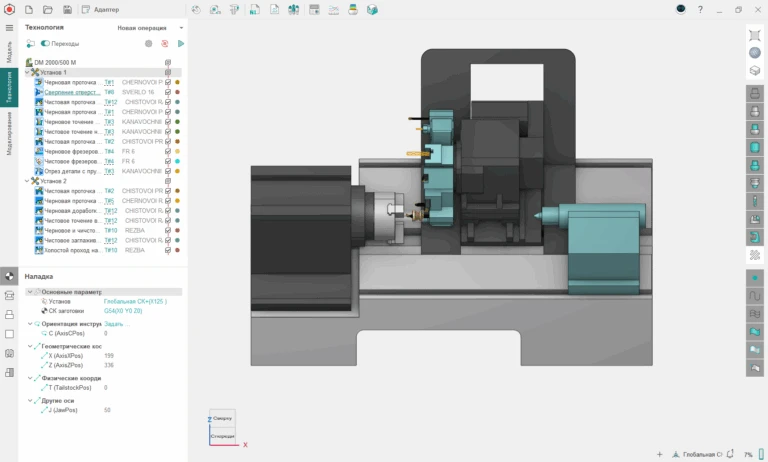Open the folder icon in top toolbar
Screen dimensions: 768x462
[x=48, y=9]
